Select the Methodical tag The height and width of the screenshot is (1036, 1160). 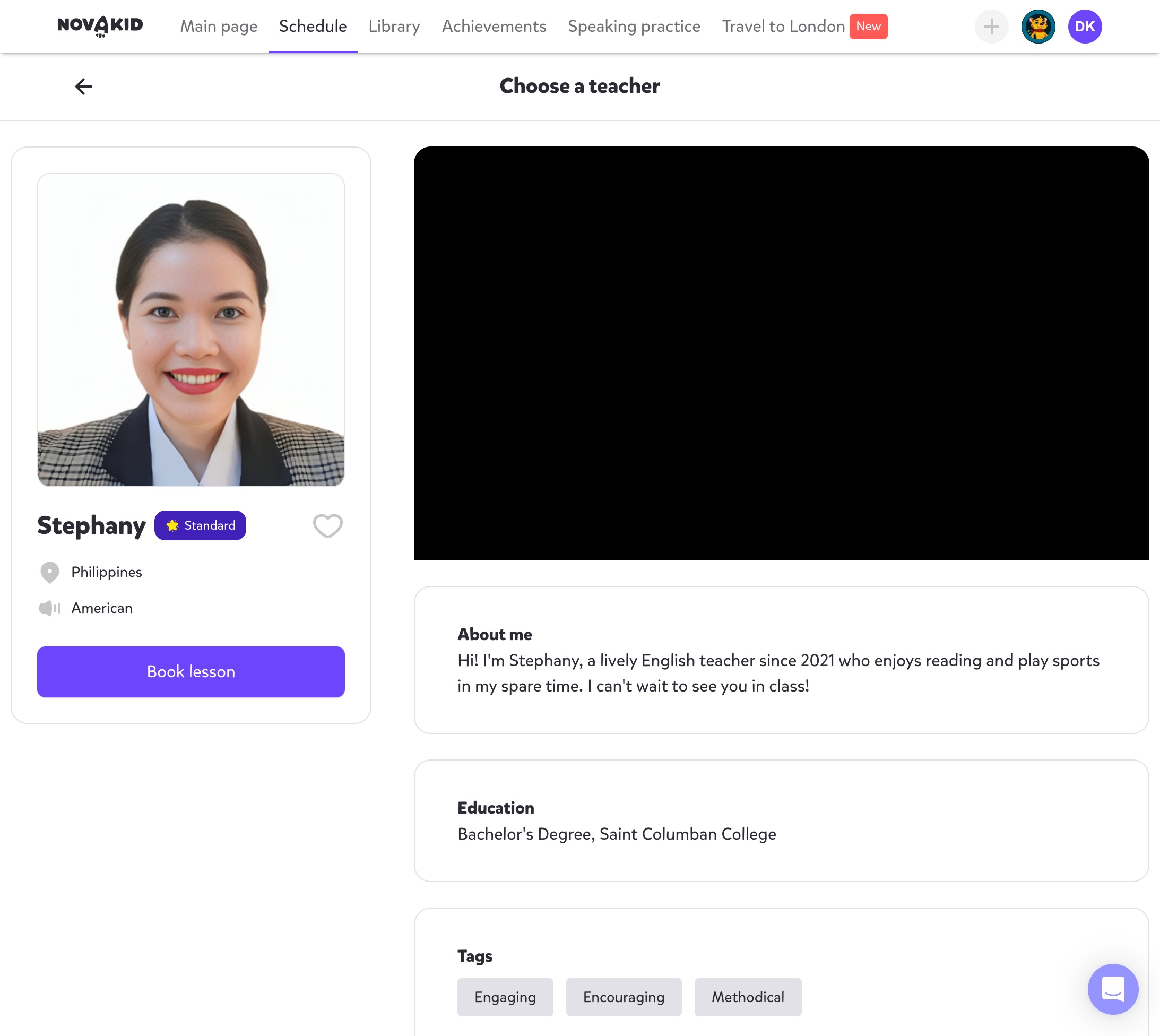coord(747,997)
